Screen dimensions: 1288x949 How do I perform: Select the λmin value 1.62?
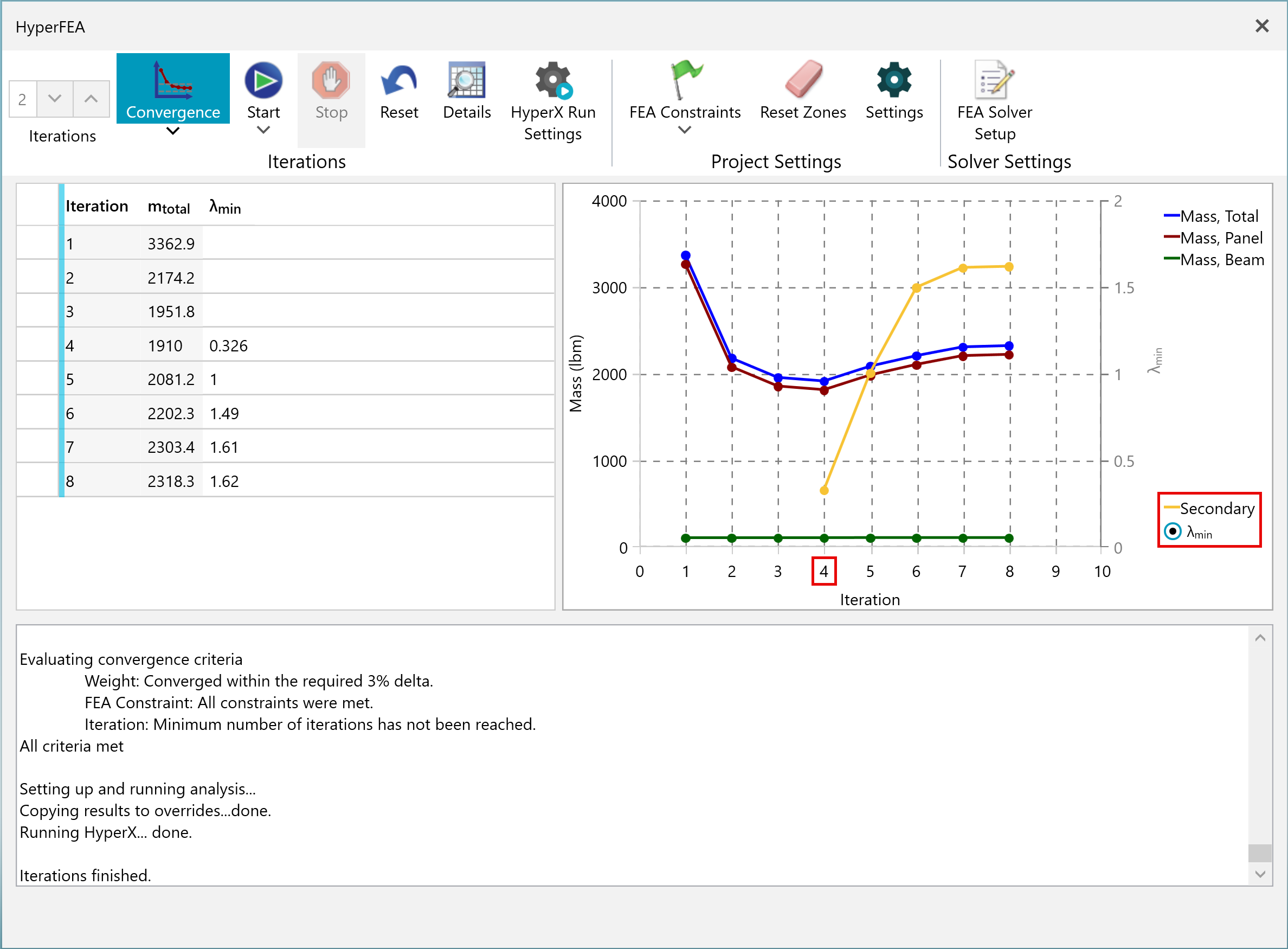coord(224,482)
